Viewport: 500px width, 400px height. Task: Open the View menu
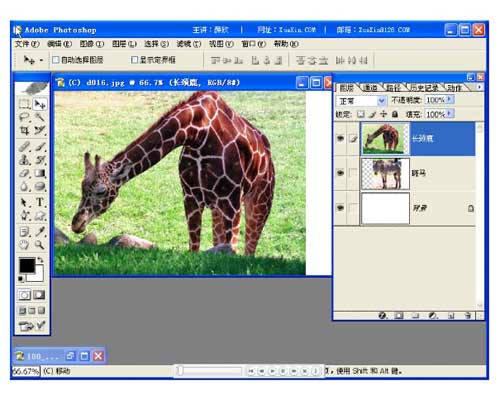221,44
